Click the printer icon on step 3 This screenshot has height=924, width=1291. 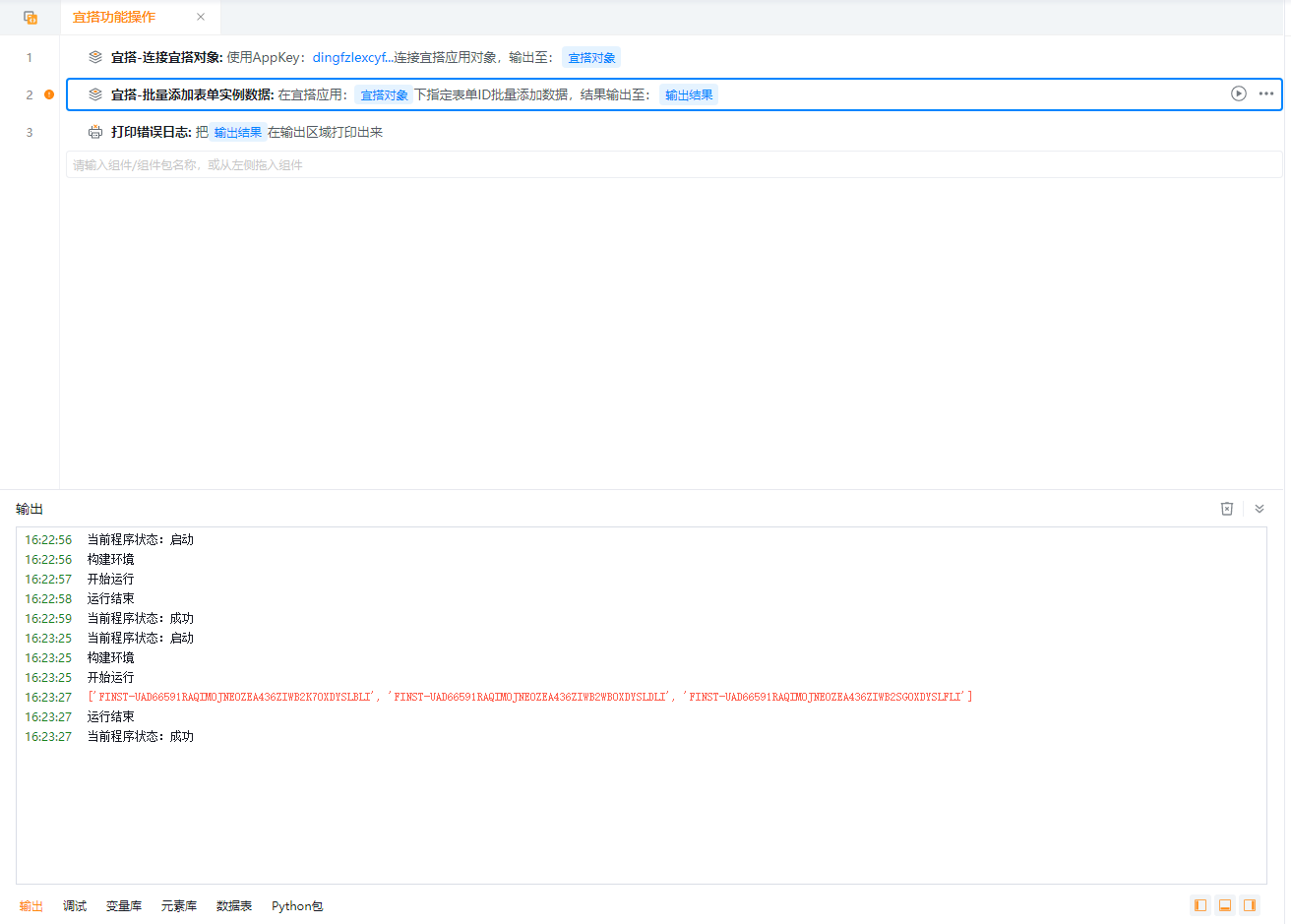95,132
